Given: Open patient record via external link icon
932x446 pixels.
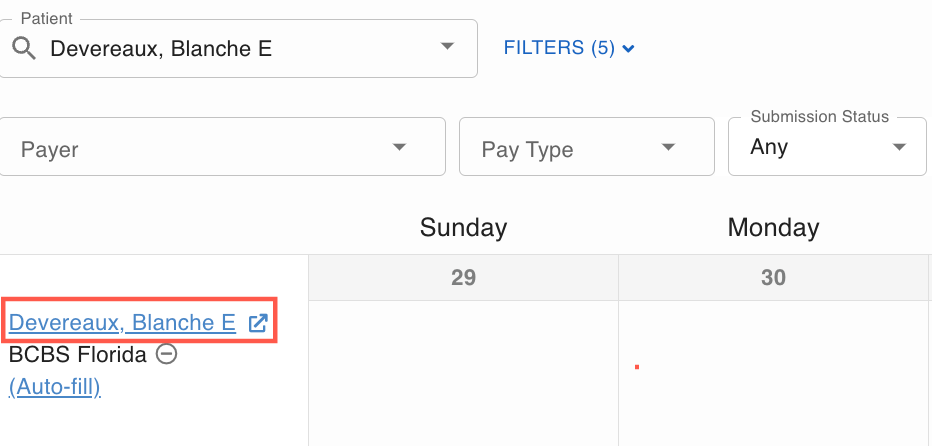Looking at the screenshot, I should pos(257,323).
